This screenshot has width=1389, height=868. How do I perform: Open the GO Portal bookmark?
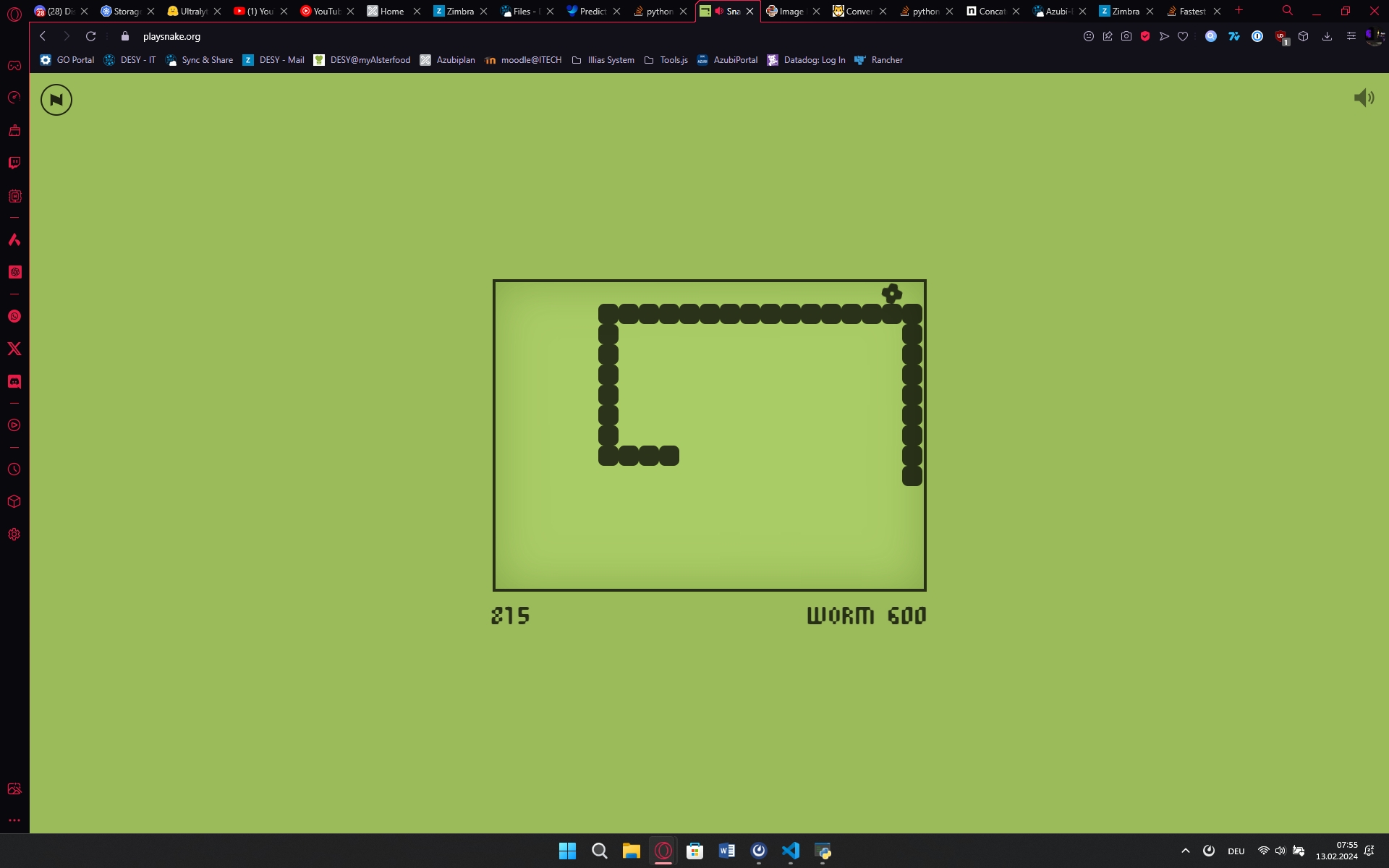click(67, 60)
